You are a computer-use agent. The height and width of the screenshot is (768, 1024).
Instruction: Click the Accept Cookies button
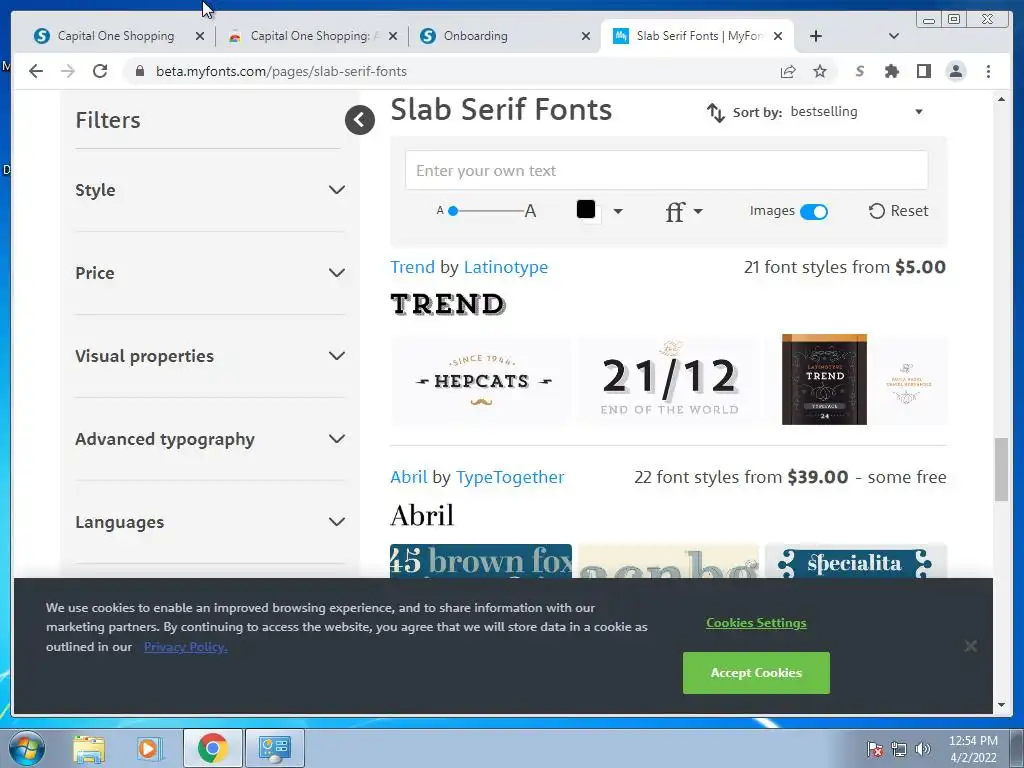click(x=756, y=673)
